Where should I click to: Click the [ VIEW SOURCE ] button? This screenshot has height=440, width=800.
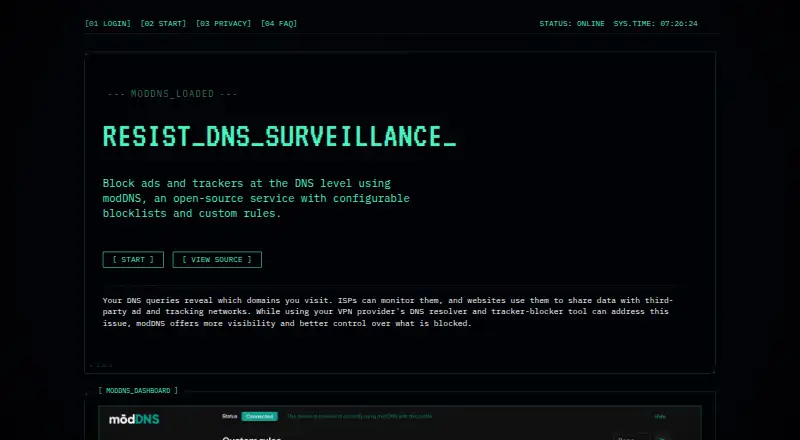[x=217, y=259]
